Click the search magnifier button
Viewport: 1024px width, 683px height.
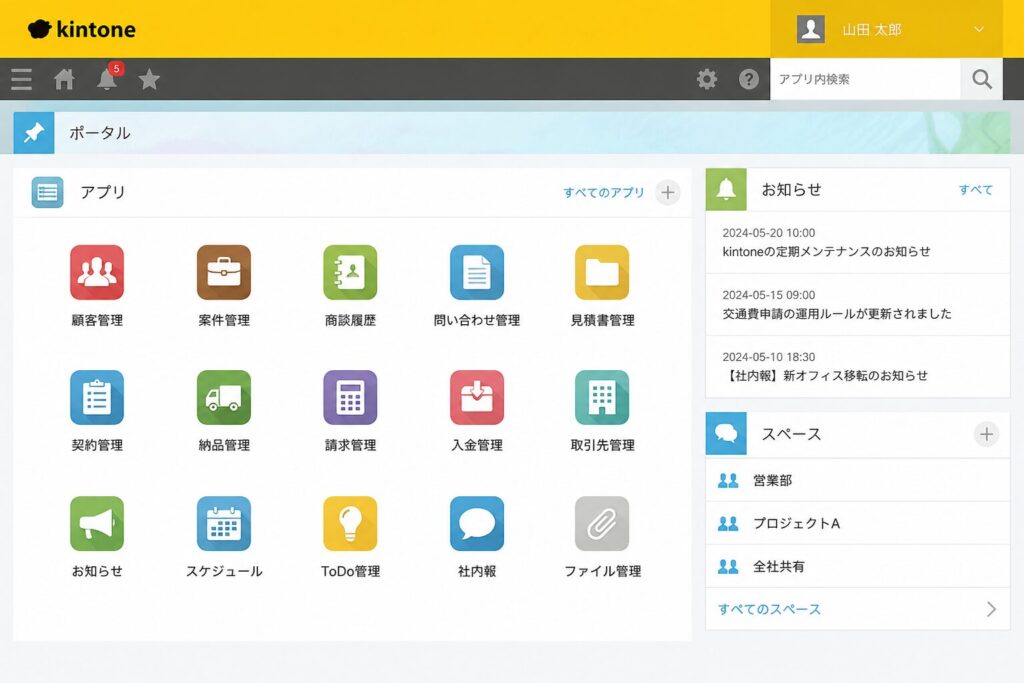point(982,79)
